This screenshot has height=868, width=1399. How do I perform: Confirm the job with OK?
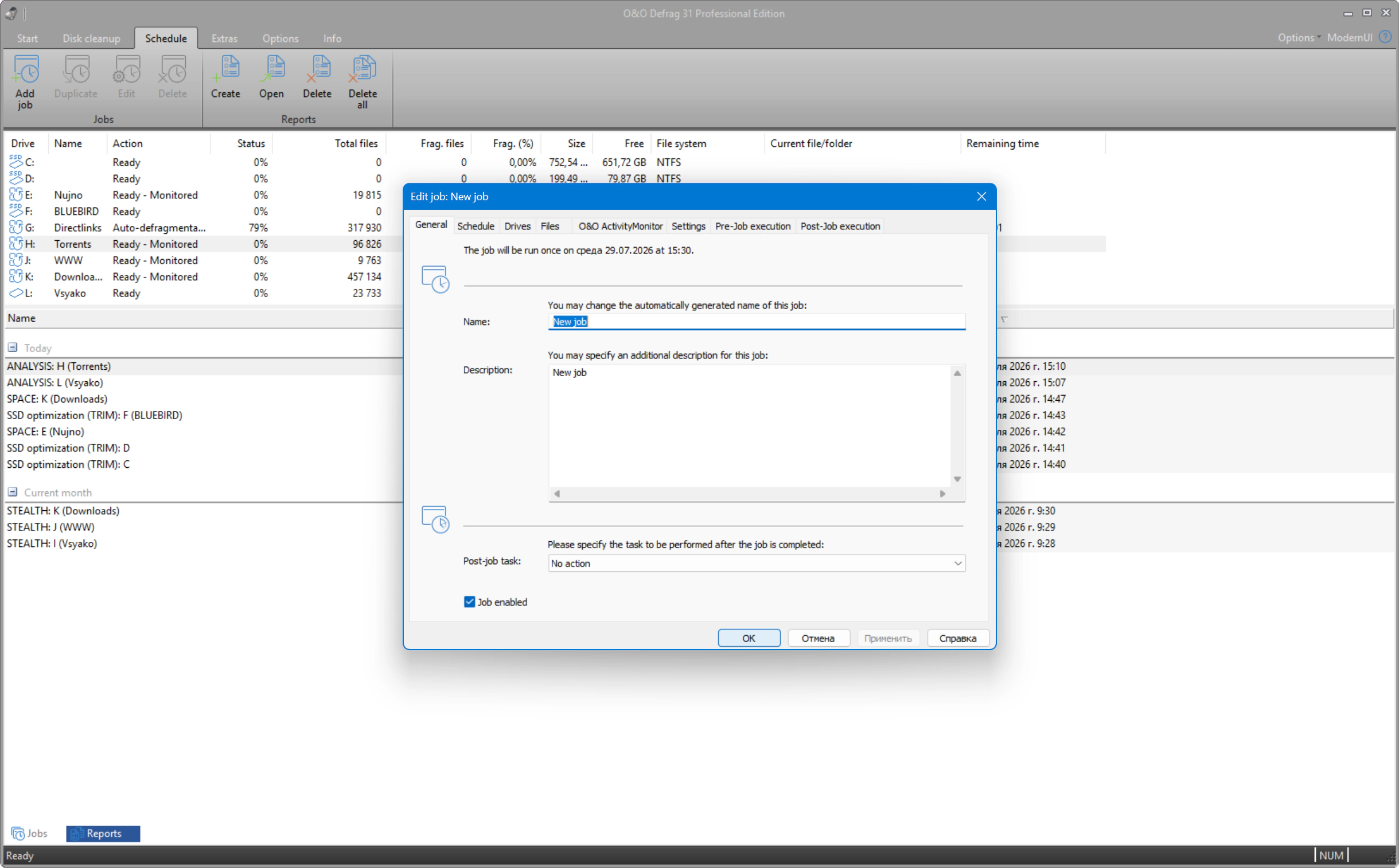click(x=749, y=638)
